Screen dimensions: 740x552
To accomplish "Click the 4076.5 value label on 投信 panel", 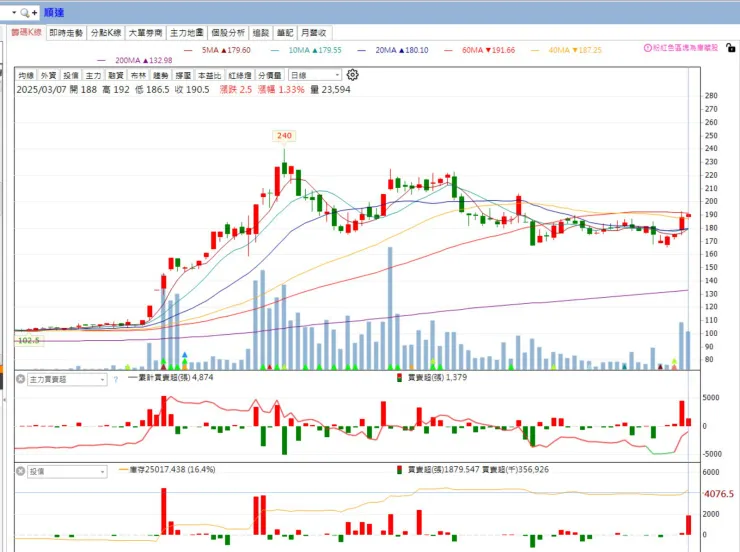I will (719, 493).
